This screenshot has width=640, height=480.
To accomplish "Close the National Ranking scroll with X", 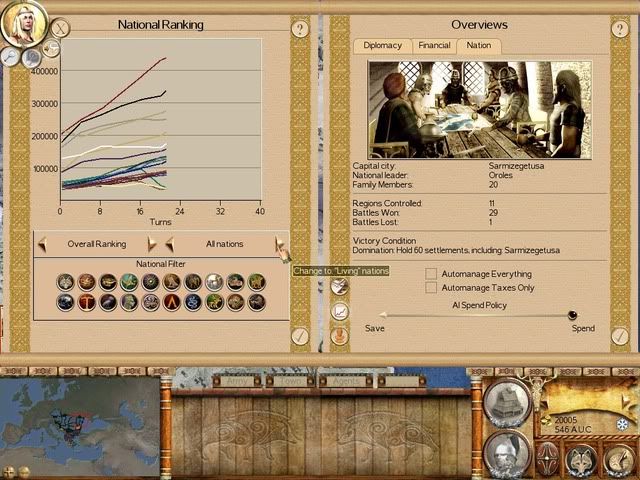I will [60, 29].
